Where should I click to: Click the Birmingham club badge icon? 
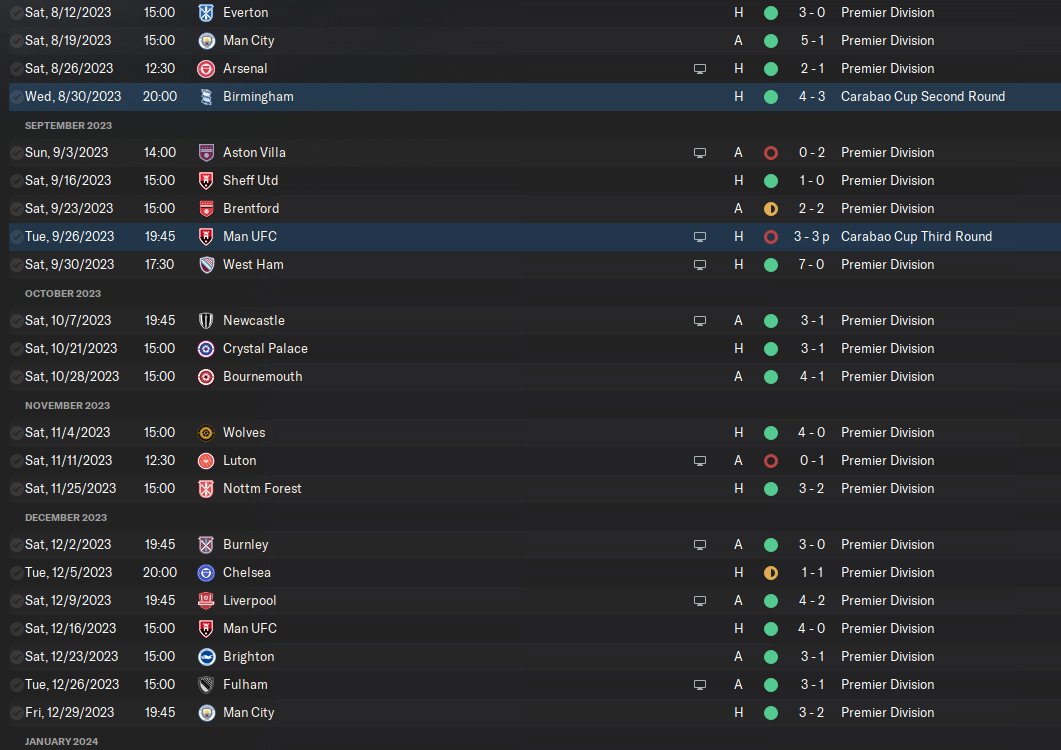point(206,97)
